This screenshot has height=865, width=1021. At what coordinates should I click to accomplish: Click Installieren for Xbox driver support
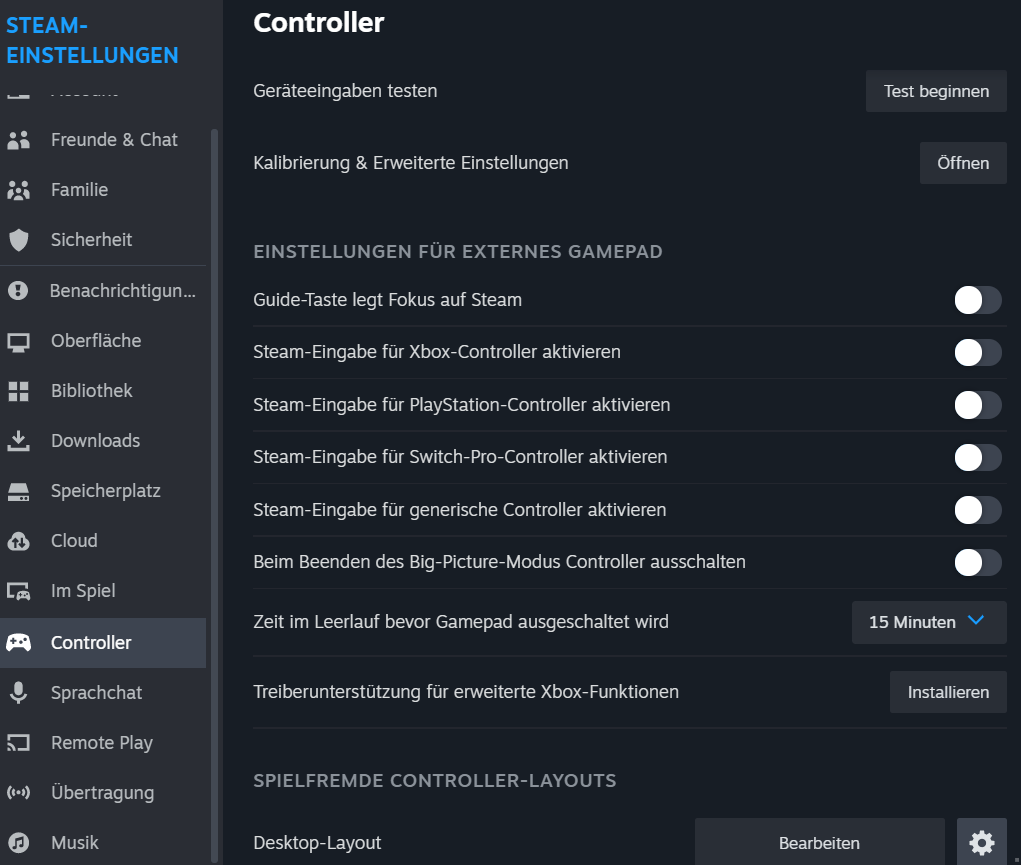pyautogui.click(x=948, y=692)
